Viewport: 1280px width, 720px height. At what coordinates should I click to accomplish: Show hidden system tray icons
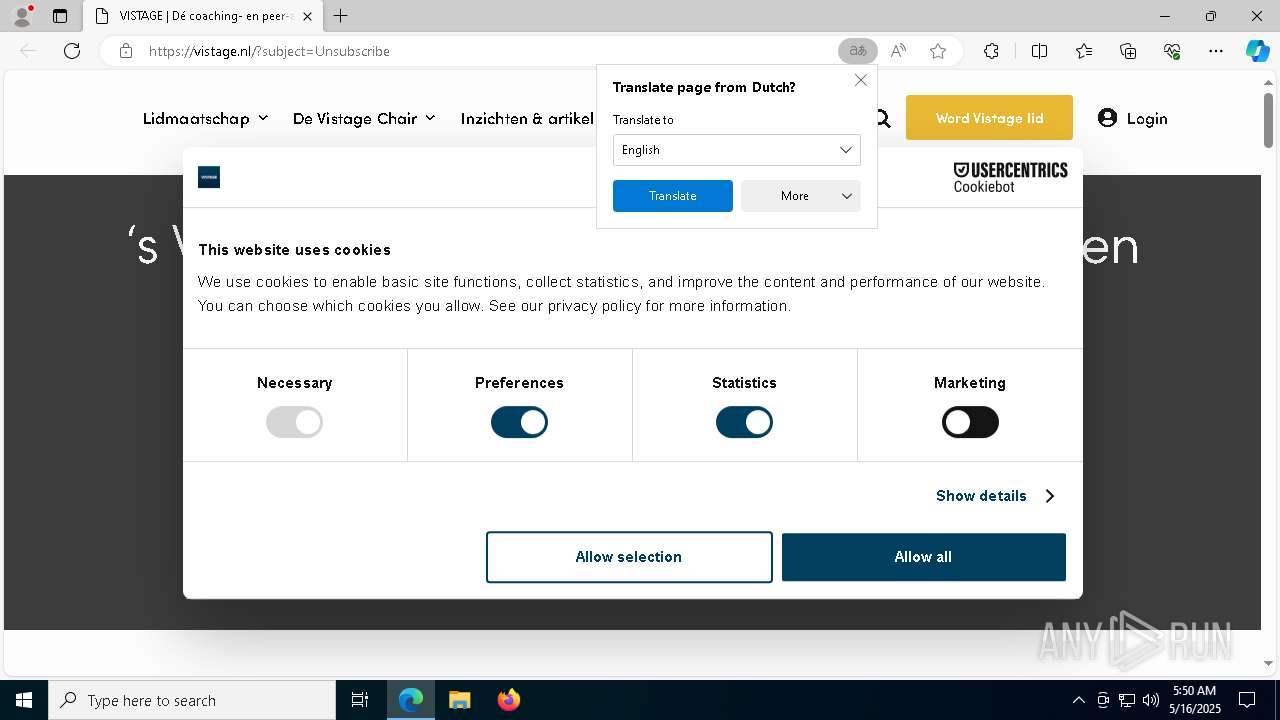pyautogui.click(x=1078, y=700)
